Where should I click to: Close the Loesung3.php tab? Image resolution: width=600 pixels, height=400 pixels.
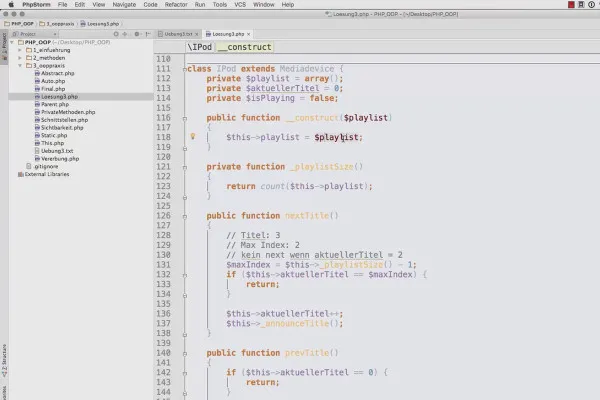pyautogui.click(x=249, y=34)
